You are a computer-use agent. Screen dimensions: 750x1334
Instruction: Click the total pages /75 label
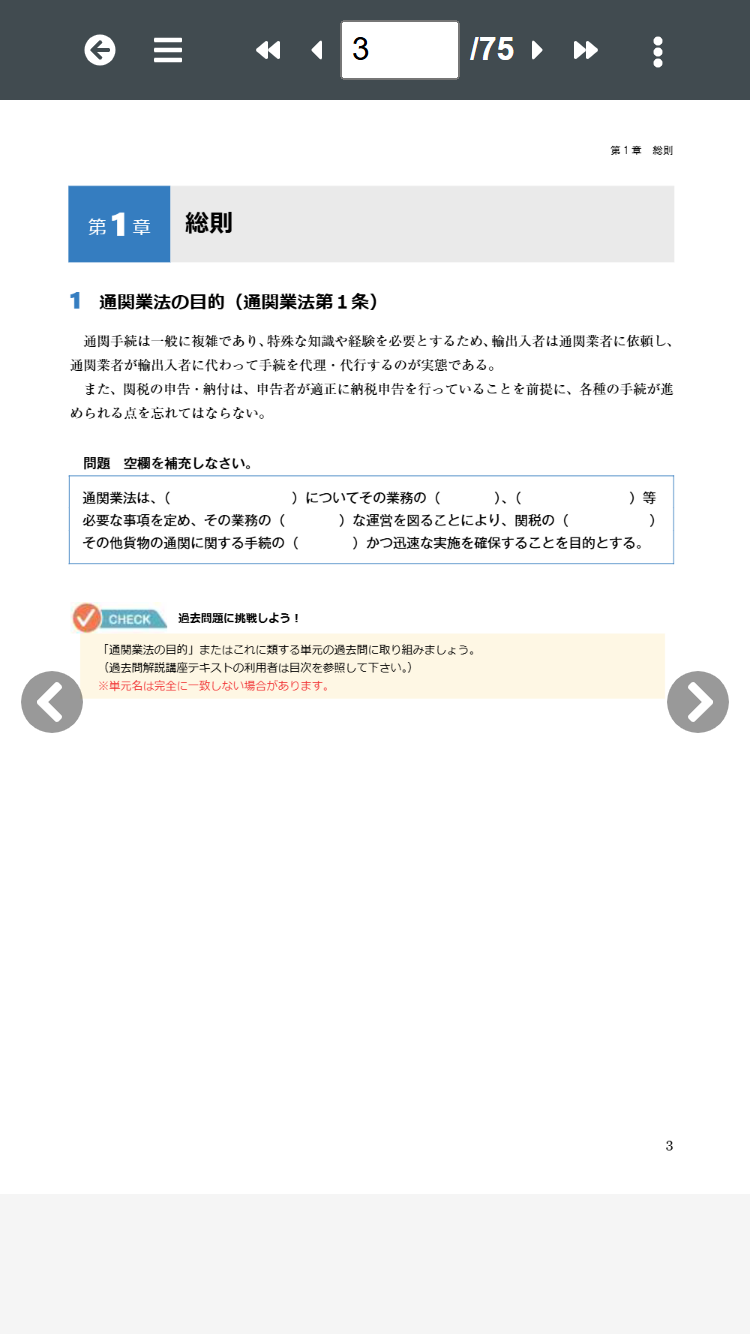pos(492,49)
